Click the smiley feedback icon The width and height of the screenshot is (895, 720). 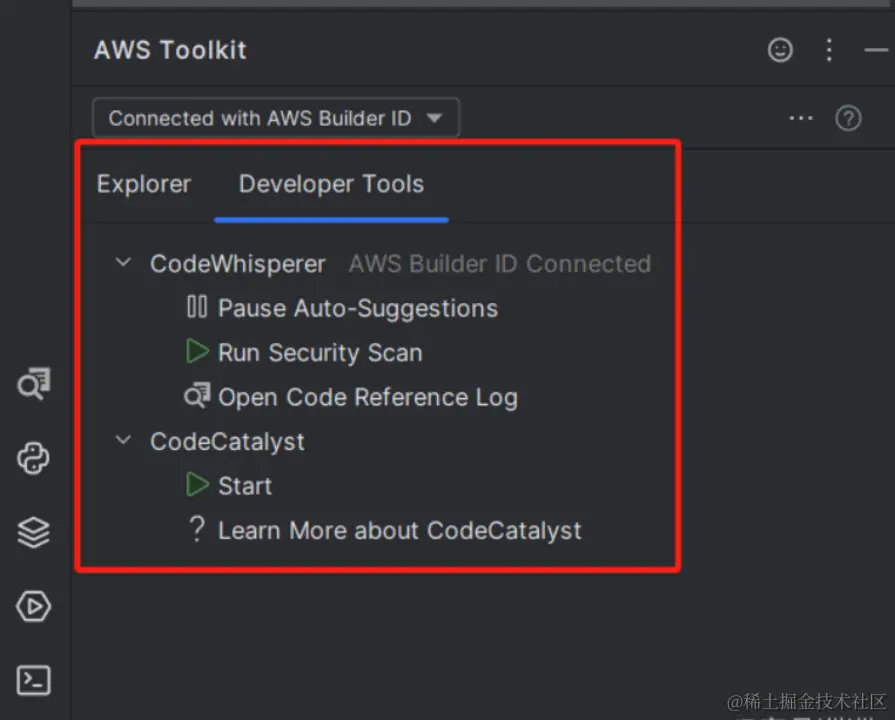click(780, 50)
